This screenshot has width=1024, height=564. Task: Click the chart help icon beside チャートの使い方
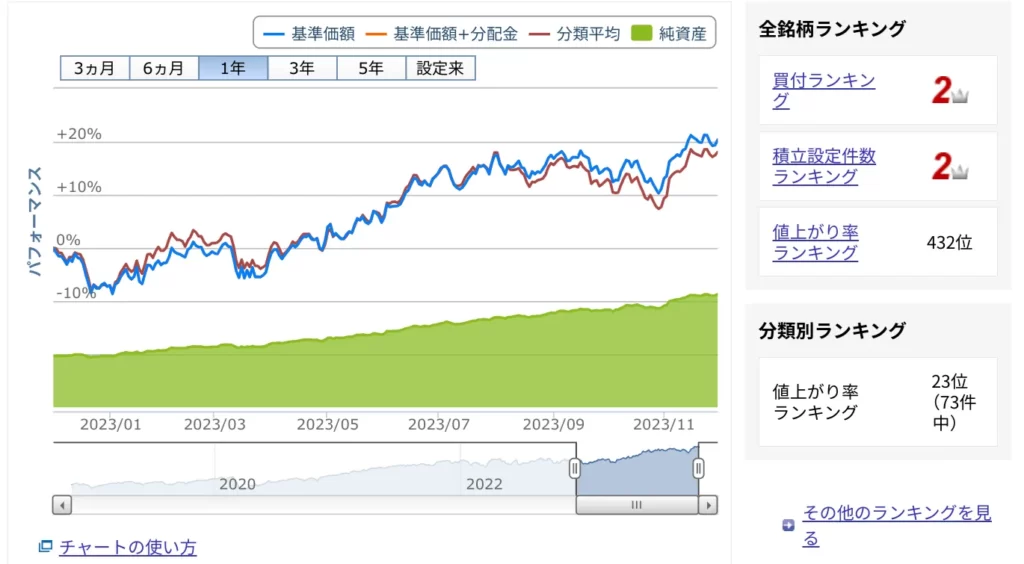pos(44,547)
